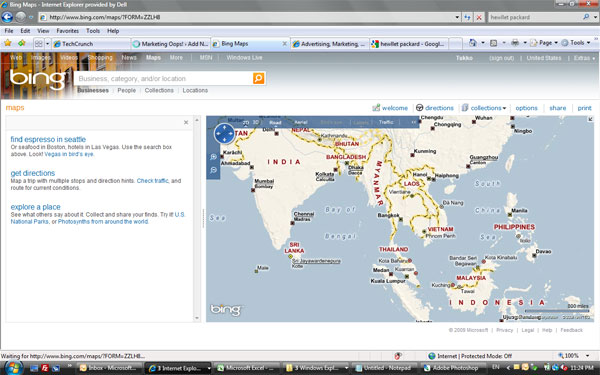
Task: Collapse the map toolbar with double arrow
Action: [x=413, y=122]
